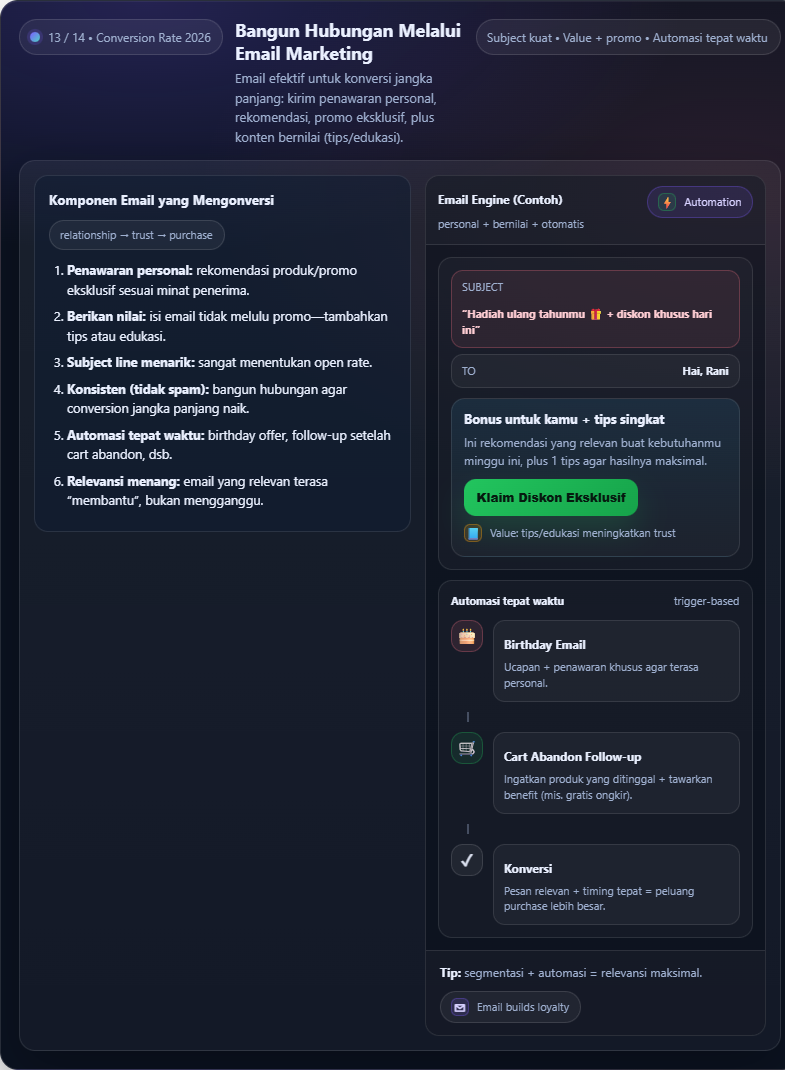Screen dimensions: 785x1070
Task: Click the gift emoji in subject line
Action: pos(596,314)
